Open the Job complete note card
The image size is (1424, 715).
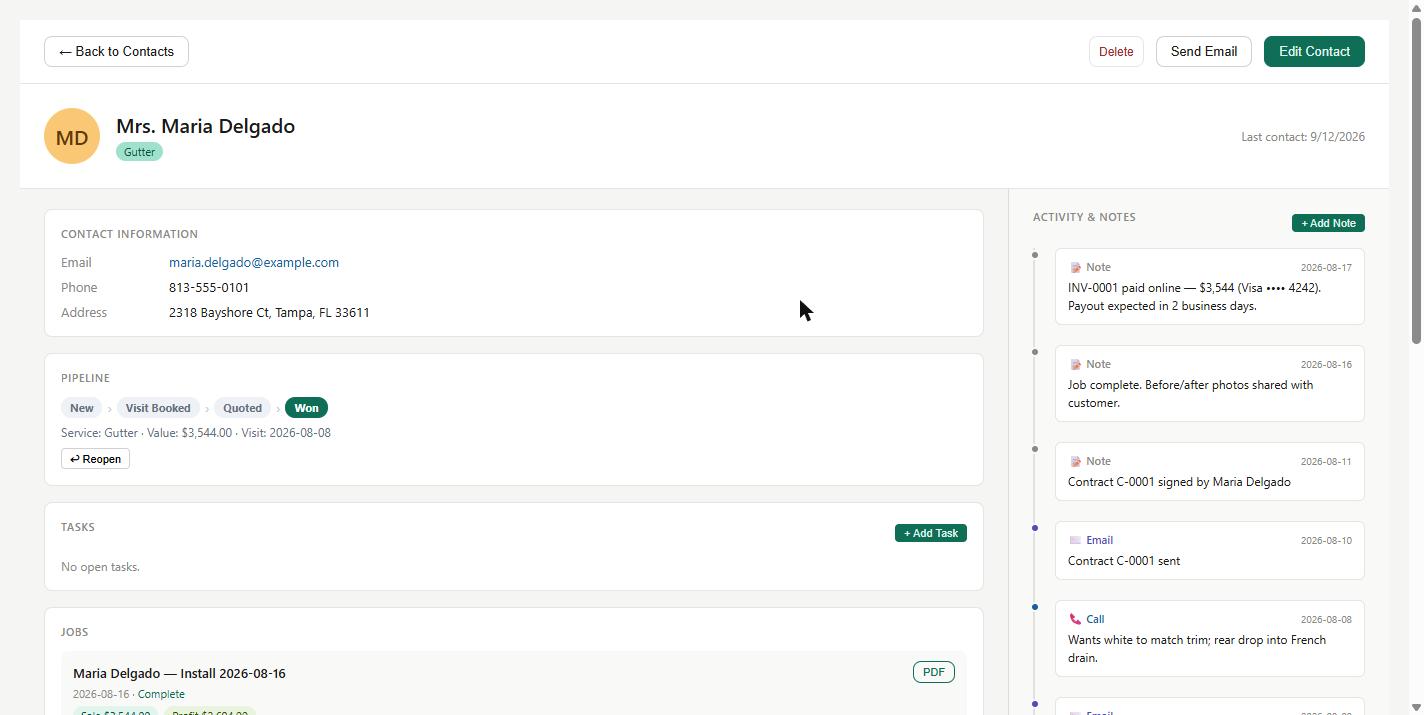pyautogui.click(x=1209, y=384)
